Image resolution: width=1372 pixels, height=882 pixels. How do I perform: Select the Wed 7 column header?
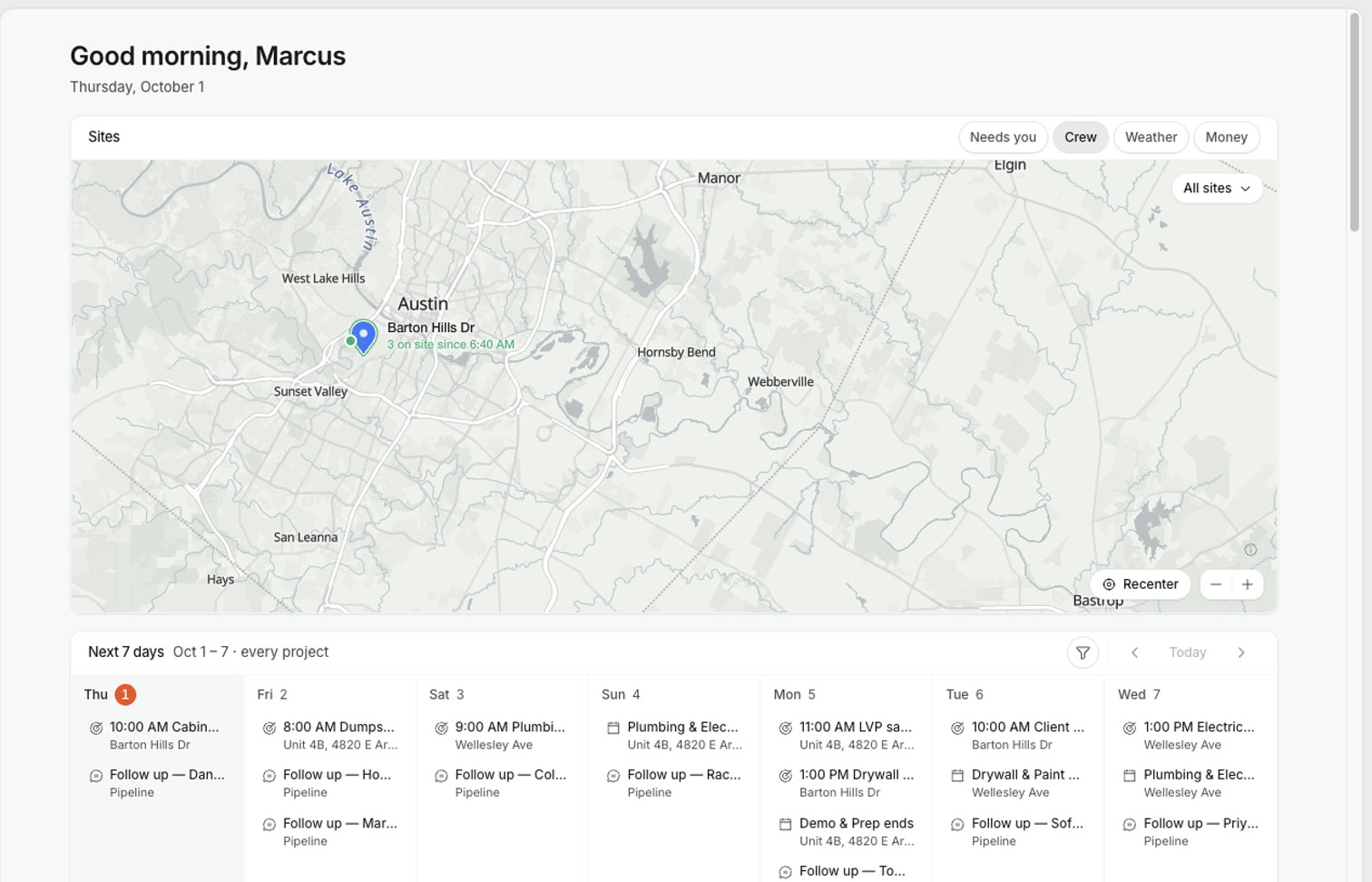tap(1139, 695)
